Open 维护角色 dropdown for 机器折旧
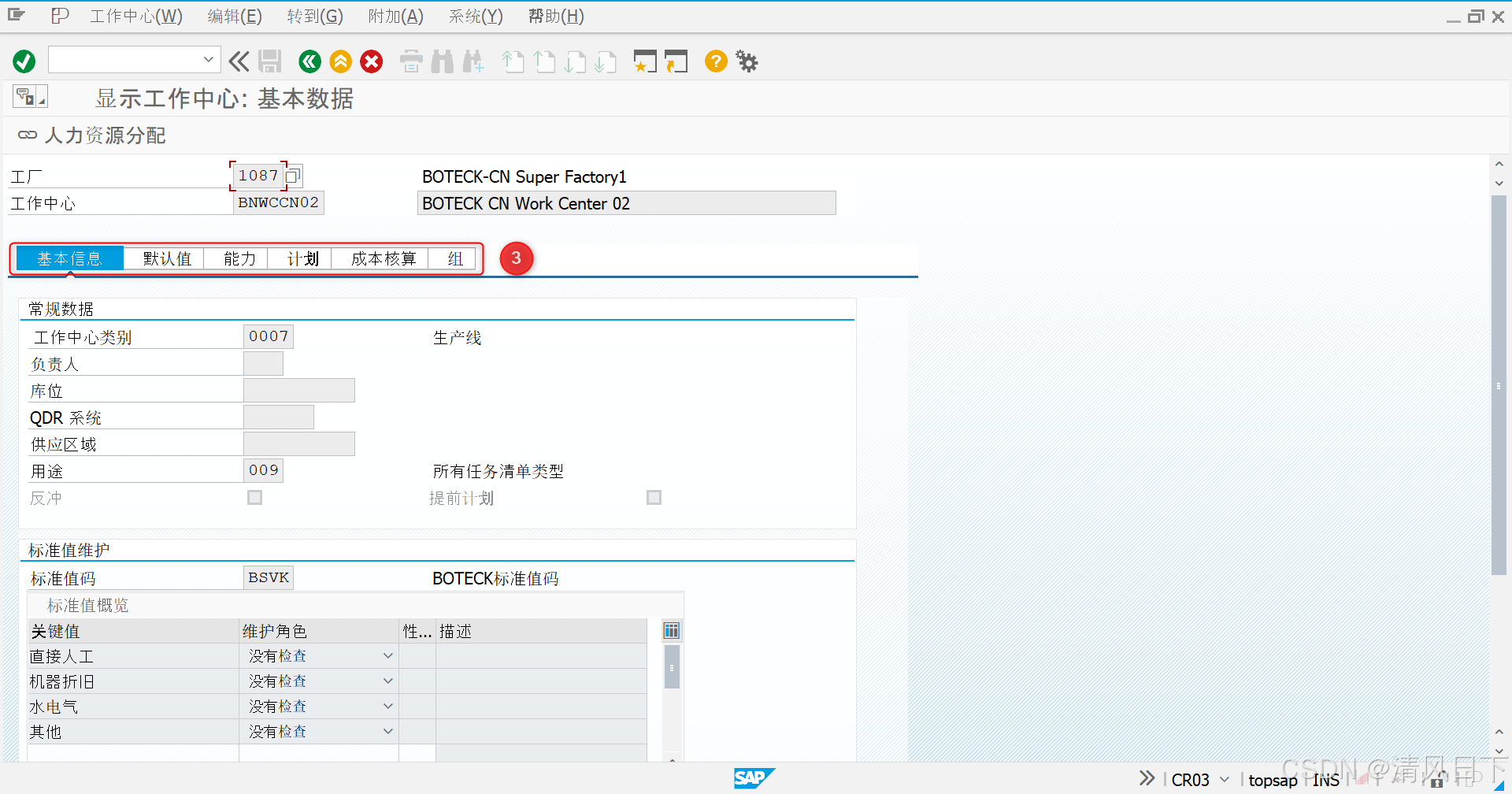This screenshot has width=1512, height=794. pyautogui.click(x=387, y=681)
